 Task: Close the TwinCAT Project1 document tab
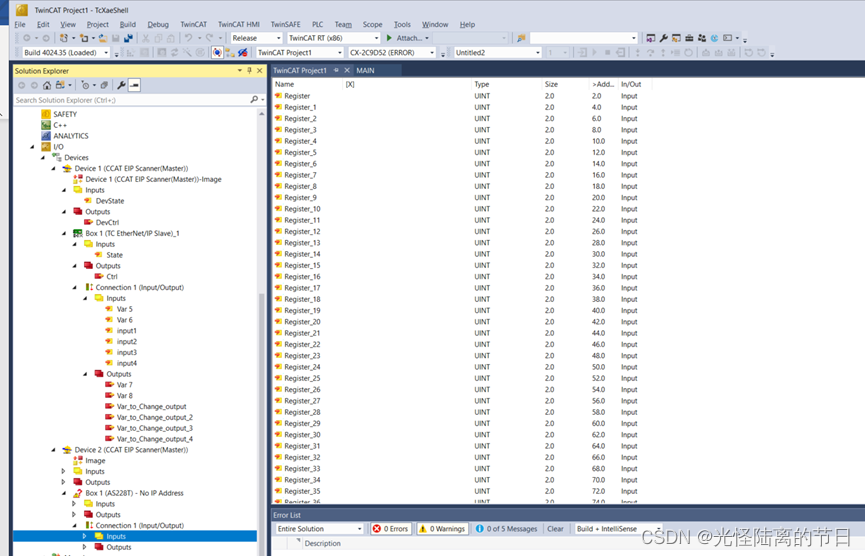coord(347,70)
